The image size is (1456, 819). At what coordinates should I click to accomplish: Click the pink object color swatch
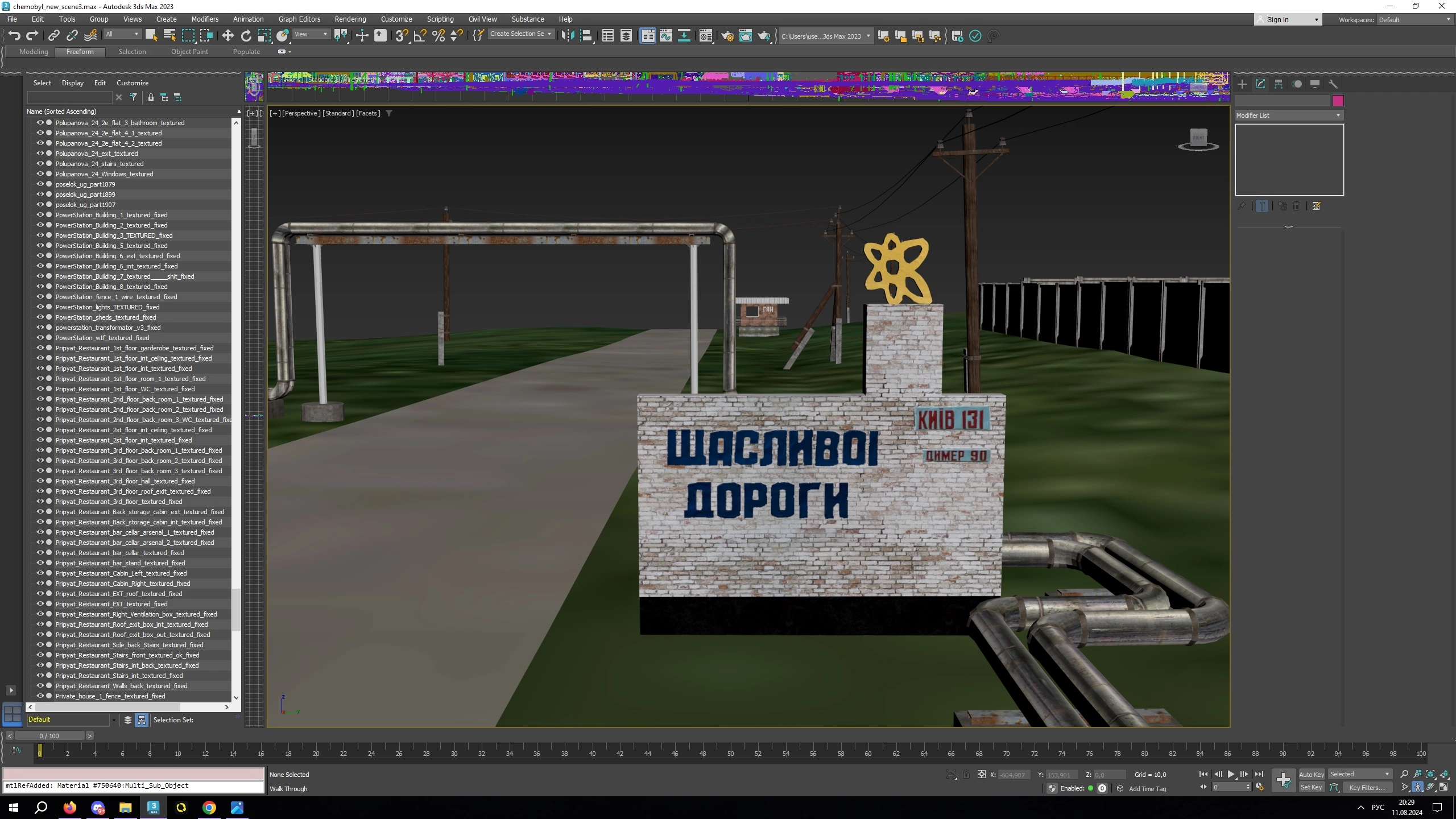[x=1338, y=101]
